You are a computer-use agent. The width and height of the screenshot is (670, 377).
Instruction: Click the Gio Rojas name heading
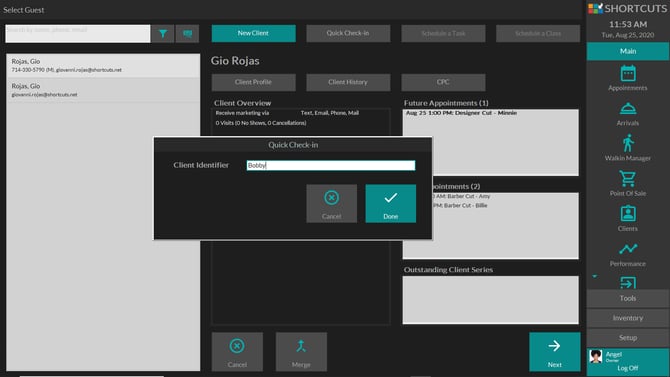click(235, 61)
